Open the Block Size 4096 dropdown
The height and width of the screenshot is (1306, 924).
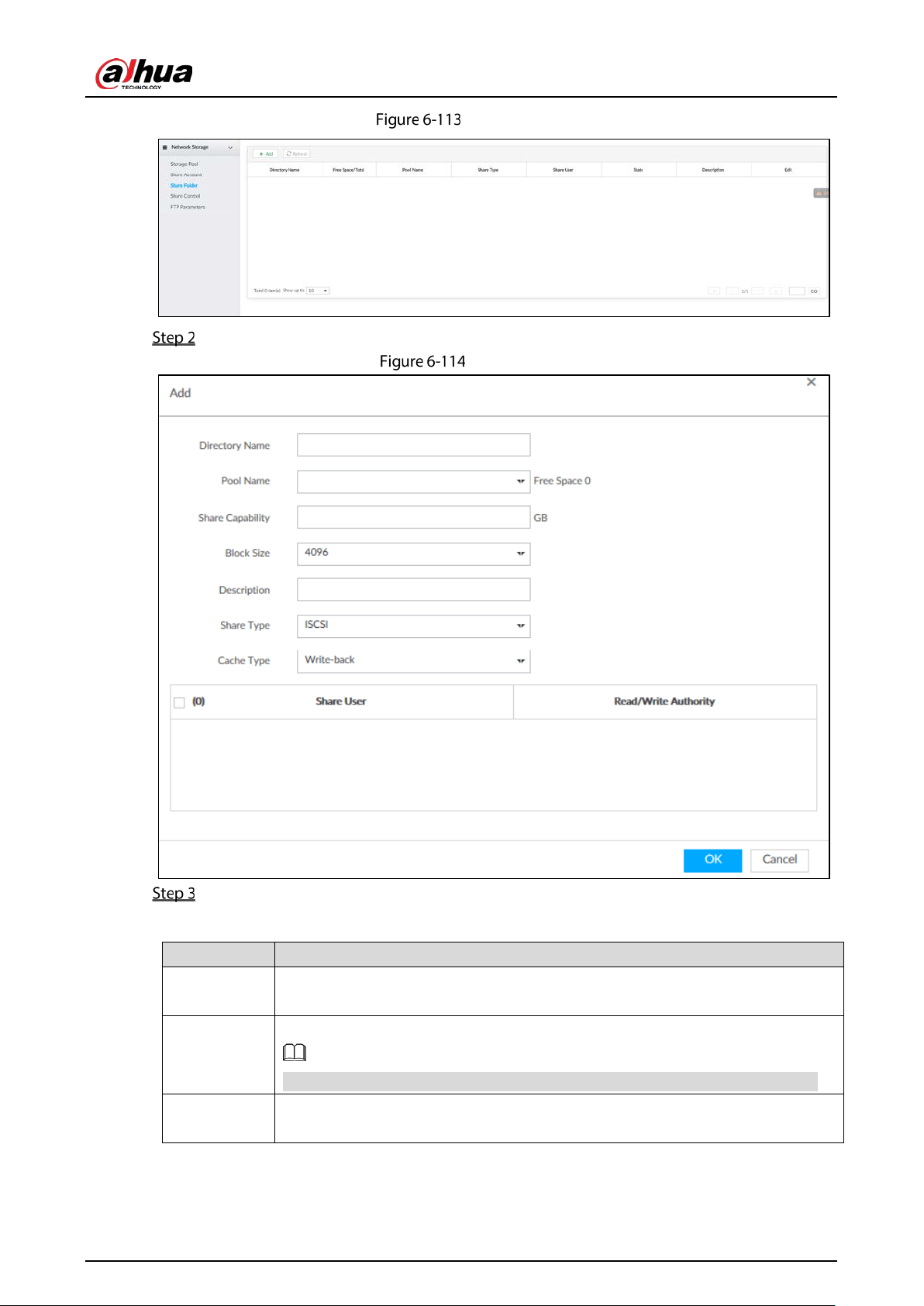413,553
